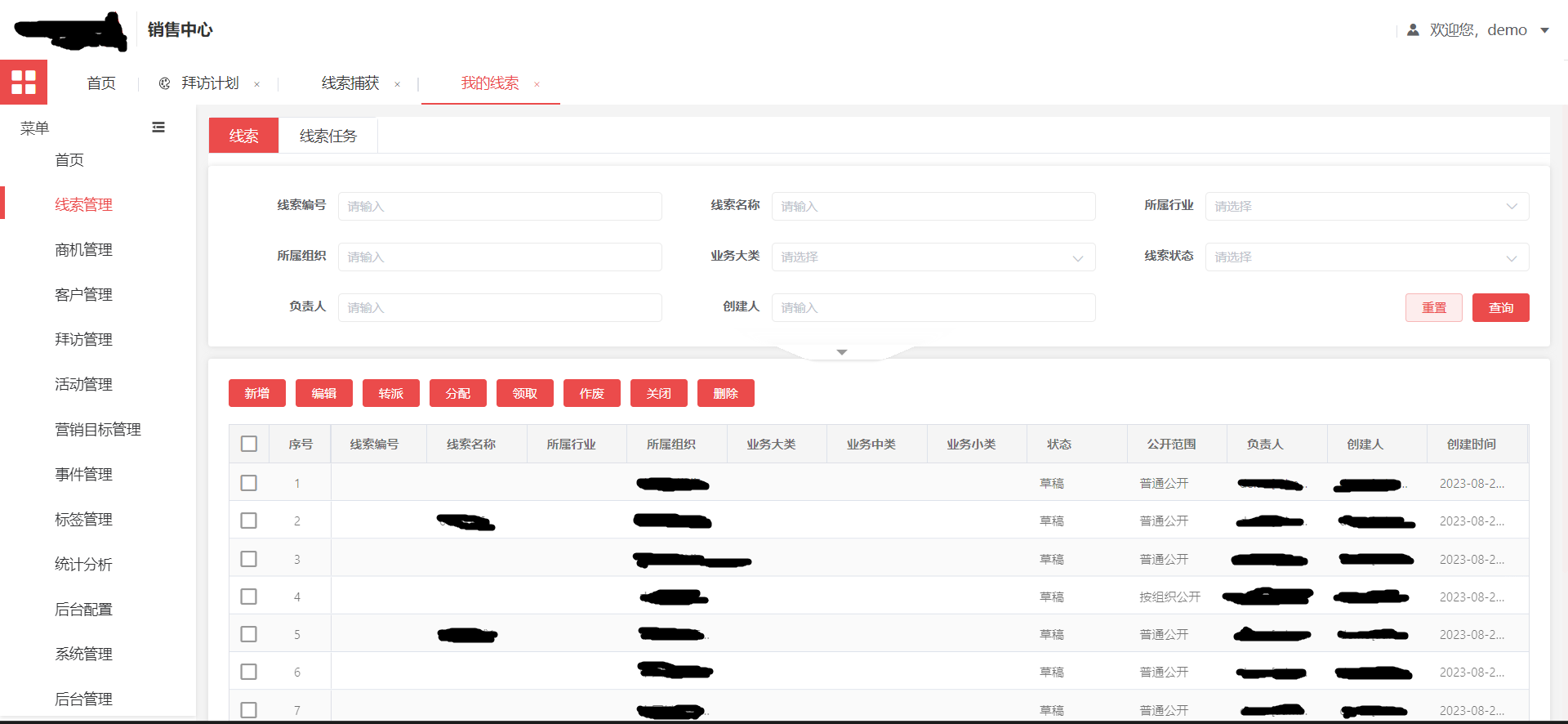Open the demo user dropdown arrow

[x=1544, y=30]
